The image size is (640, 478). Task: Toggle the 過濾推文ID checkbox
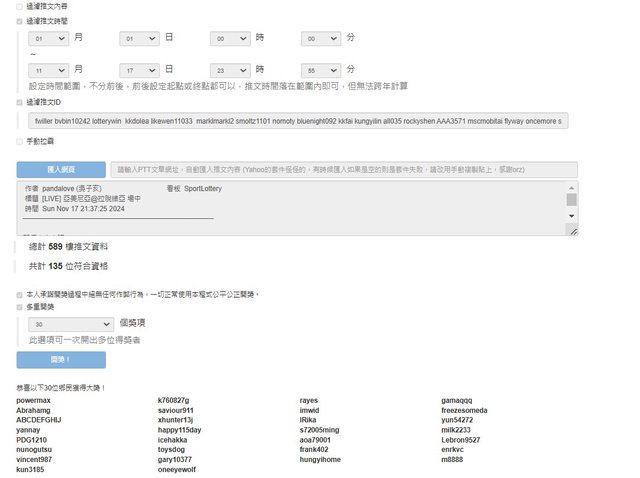[20, 102]
